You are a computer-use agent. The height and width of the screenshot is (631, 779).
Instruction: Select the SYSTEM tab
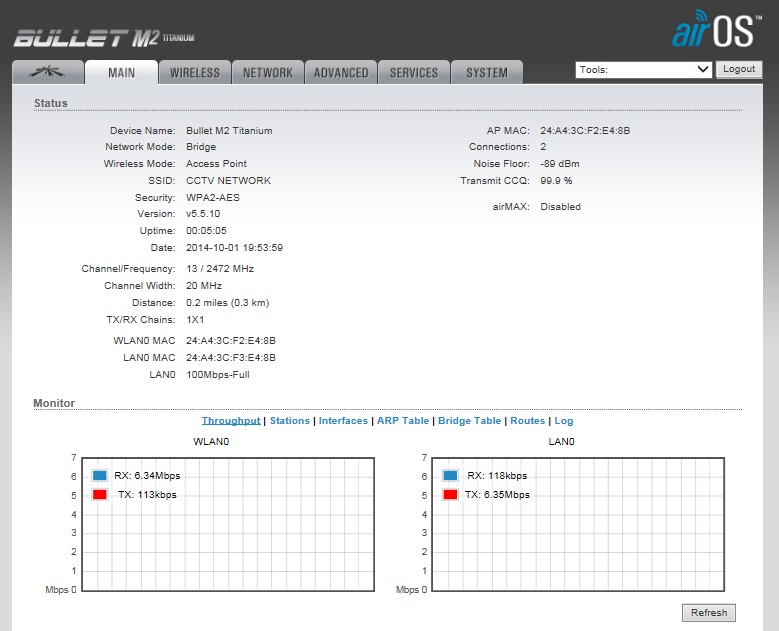point(487,73)
